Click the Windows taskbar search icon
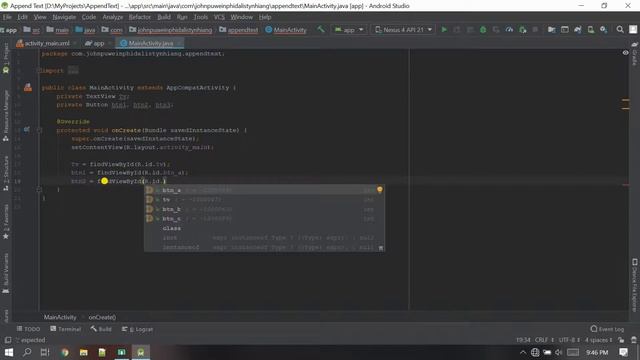The image size is (640, 360). [x=27, y=352]
